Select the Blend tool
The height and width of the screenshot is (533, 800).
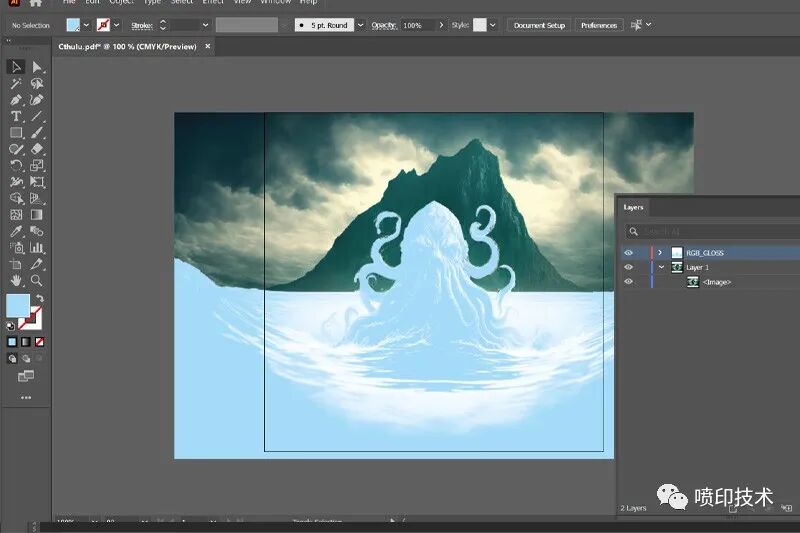pyautogui.click(x=37, y=231)
